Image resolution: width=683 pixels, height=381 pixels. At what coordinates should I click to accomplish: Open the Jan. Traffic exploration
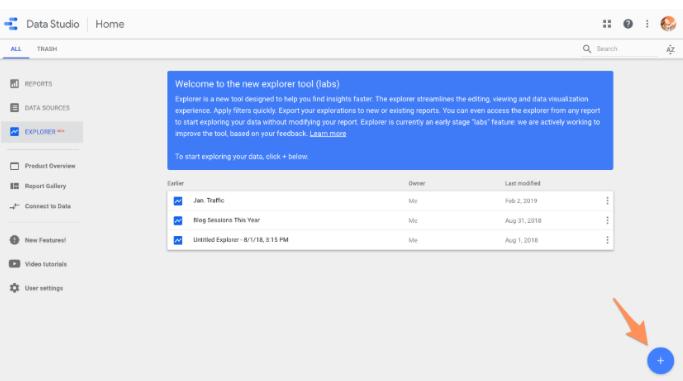point(209,200)
